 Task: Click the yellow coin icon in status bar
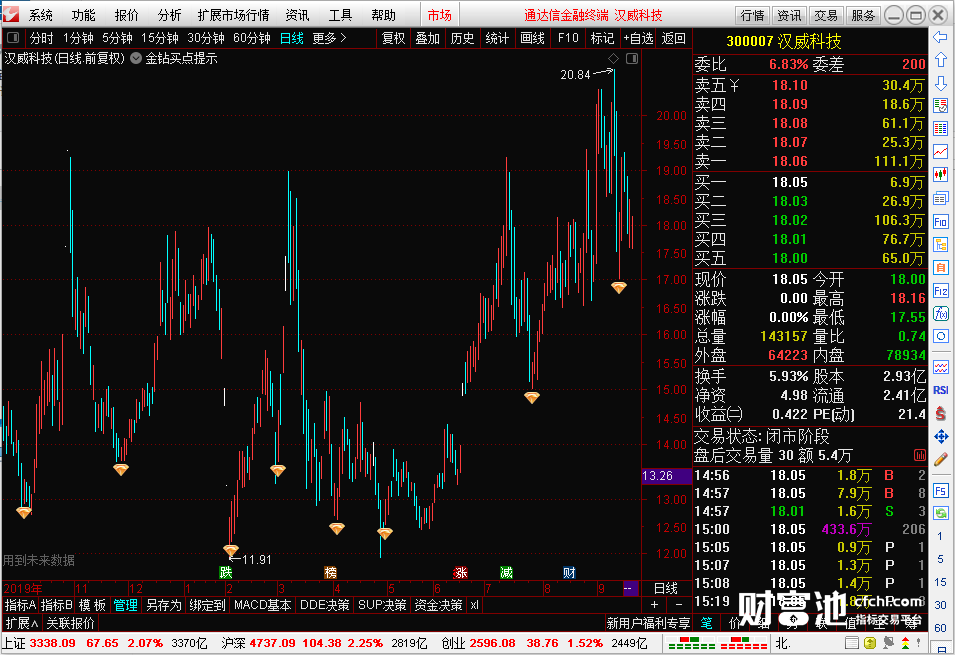tap(870, 643)
